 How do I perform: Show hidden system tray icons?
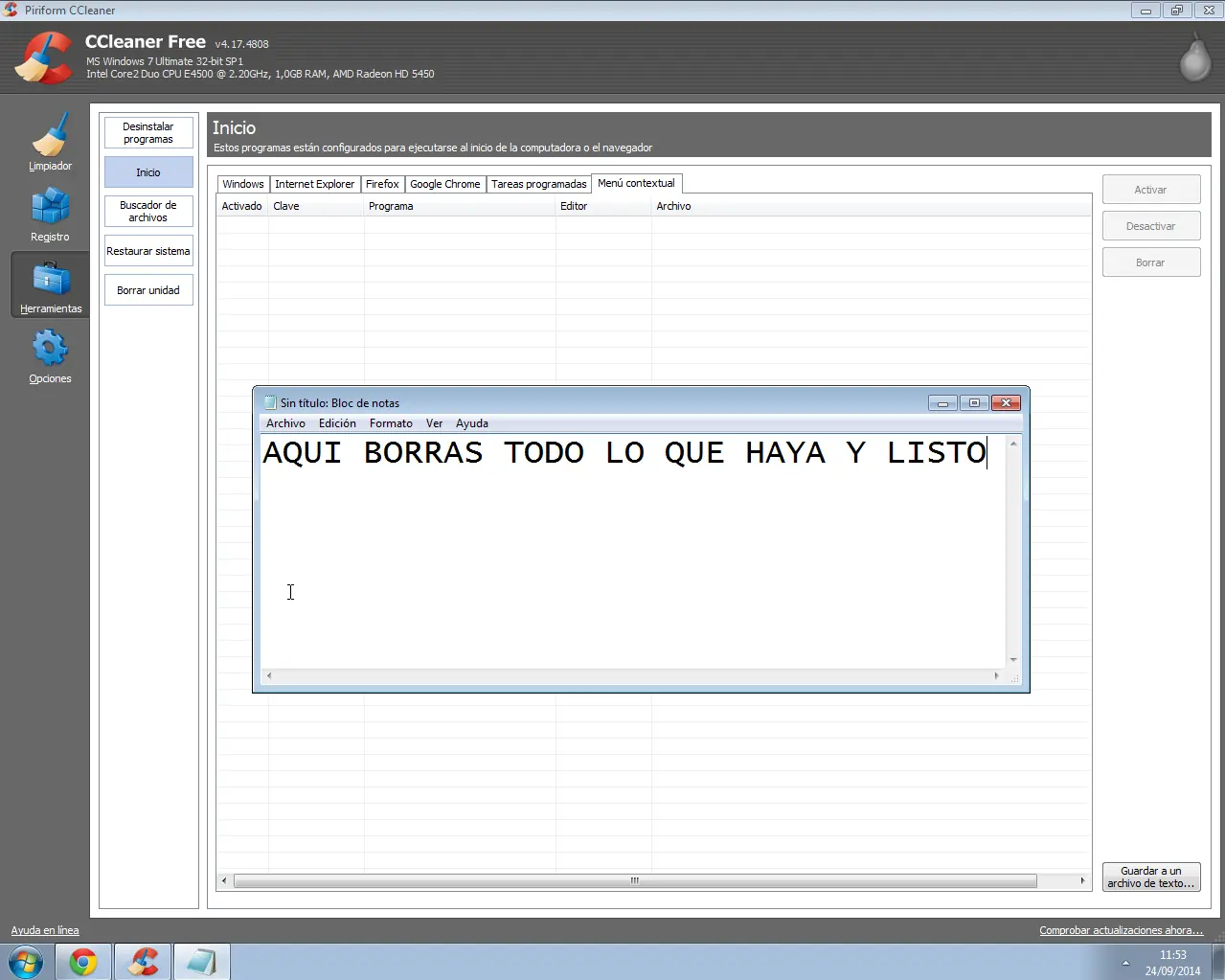(1125, 963)
